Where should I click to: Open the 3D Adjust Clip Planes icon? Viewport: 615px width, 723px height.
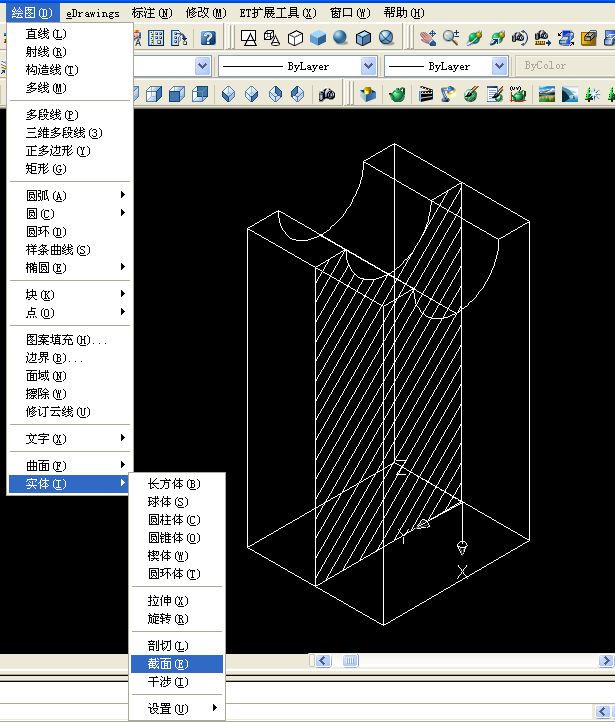566,38
